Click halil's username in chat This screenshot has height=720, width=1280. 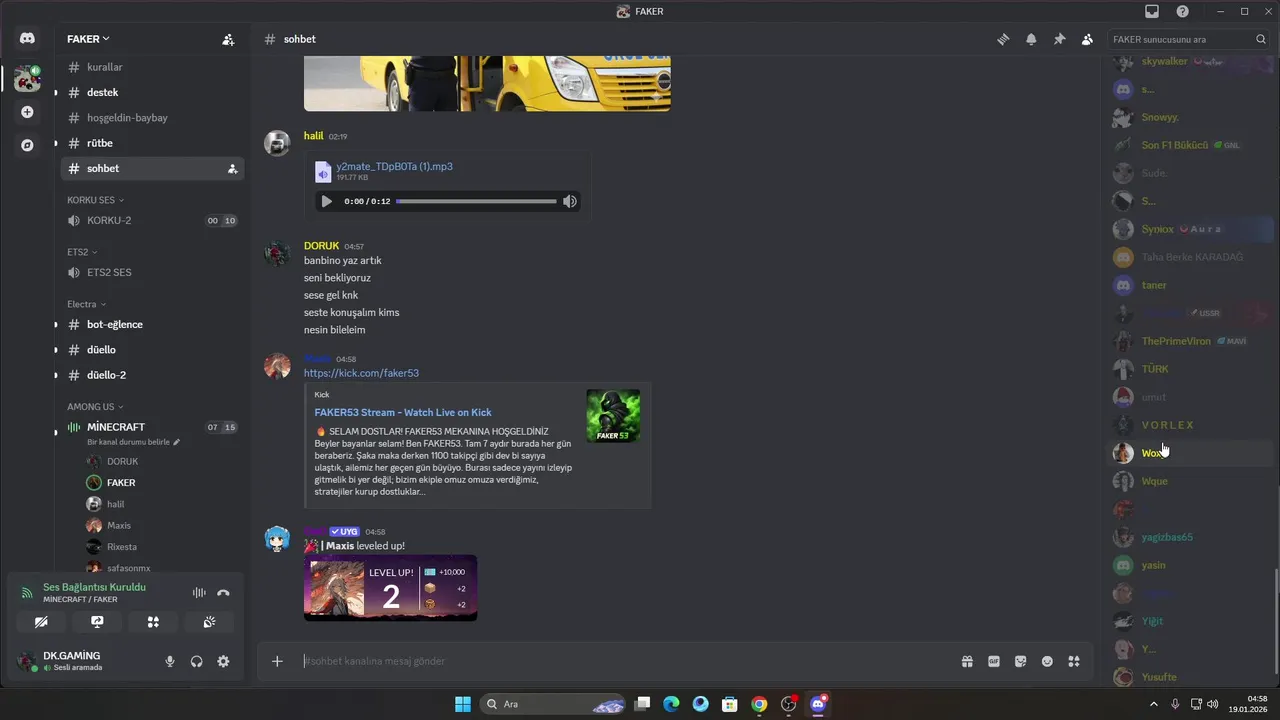point(313,136)
